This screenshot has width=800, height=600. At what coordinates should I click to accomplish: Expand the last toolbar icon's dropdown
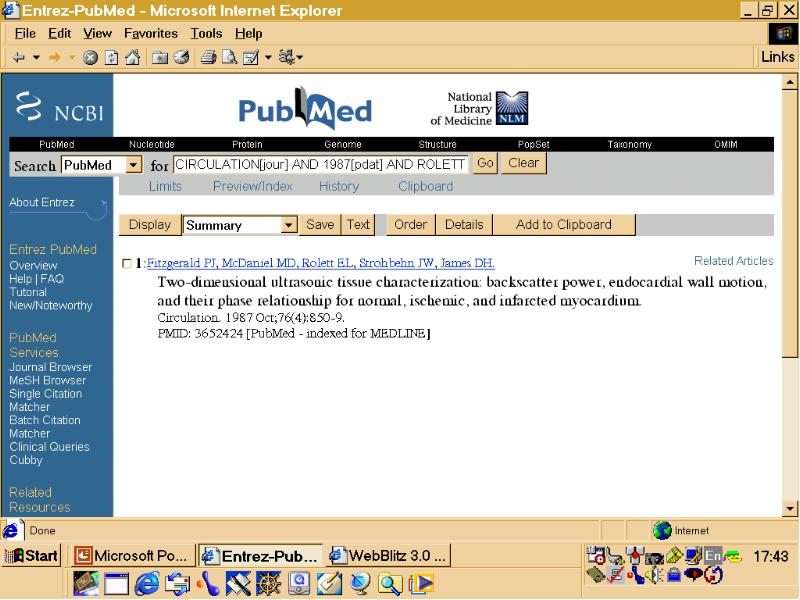pyautogui.click(x=299, y=58)
